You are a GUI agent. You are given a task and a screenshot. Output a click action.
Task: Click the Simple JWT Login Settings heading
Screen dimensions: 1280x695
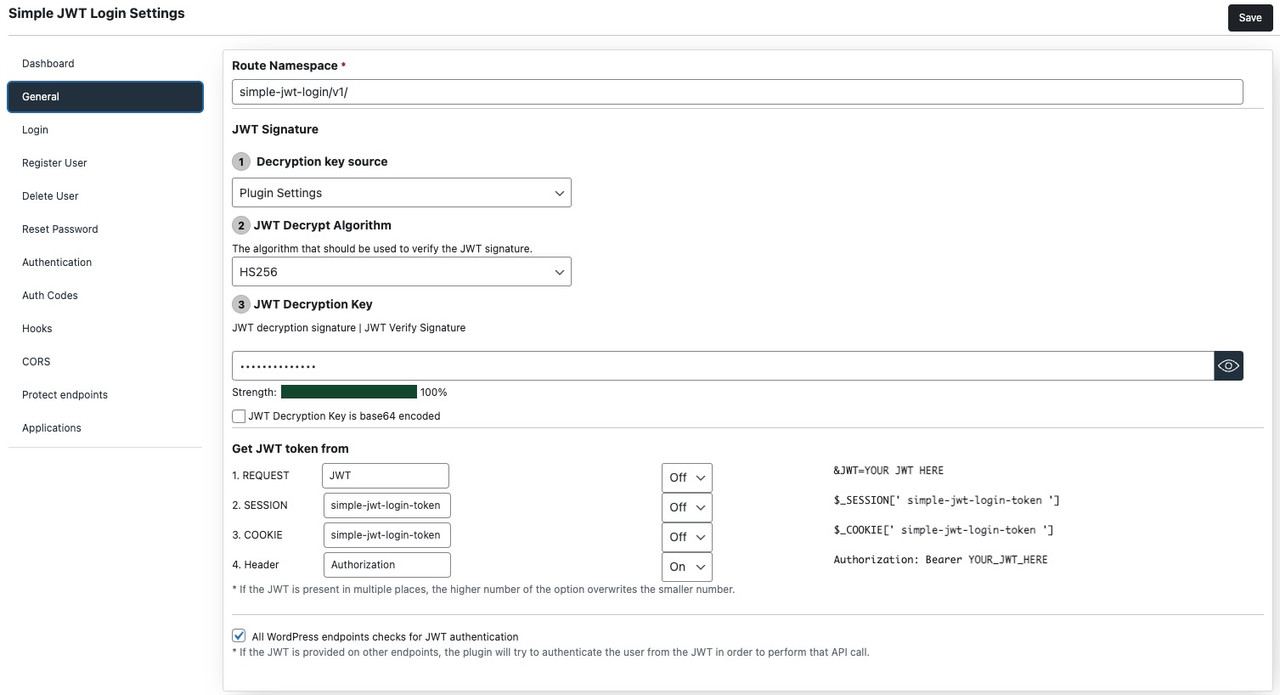click(96, 14)
